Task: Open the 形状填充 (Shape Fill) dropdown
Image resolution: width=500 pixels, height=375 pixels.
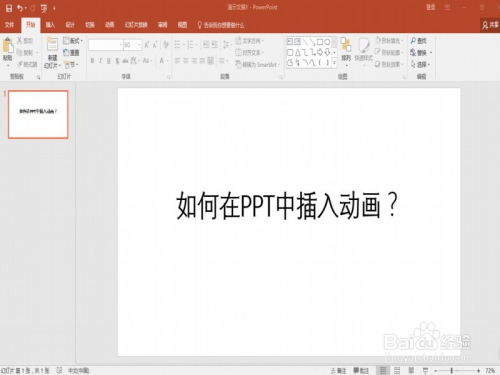Action: point(389,41)
